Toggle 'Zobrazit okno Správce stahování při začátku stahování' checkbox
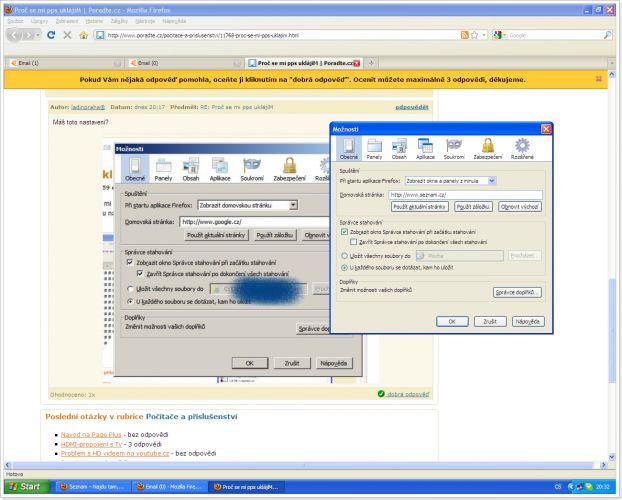Screen dimensions: 622x500 (x=344, y=232)
